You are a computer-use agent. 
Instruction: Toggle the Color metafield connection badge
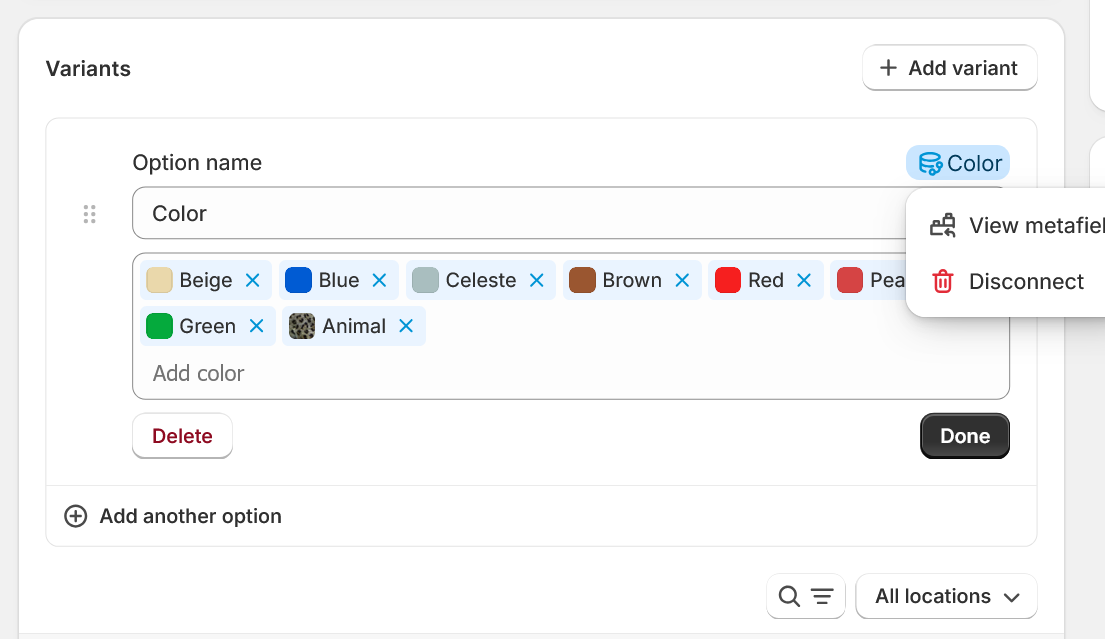[958, 163]
